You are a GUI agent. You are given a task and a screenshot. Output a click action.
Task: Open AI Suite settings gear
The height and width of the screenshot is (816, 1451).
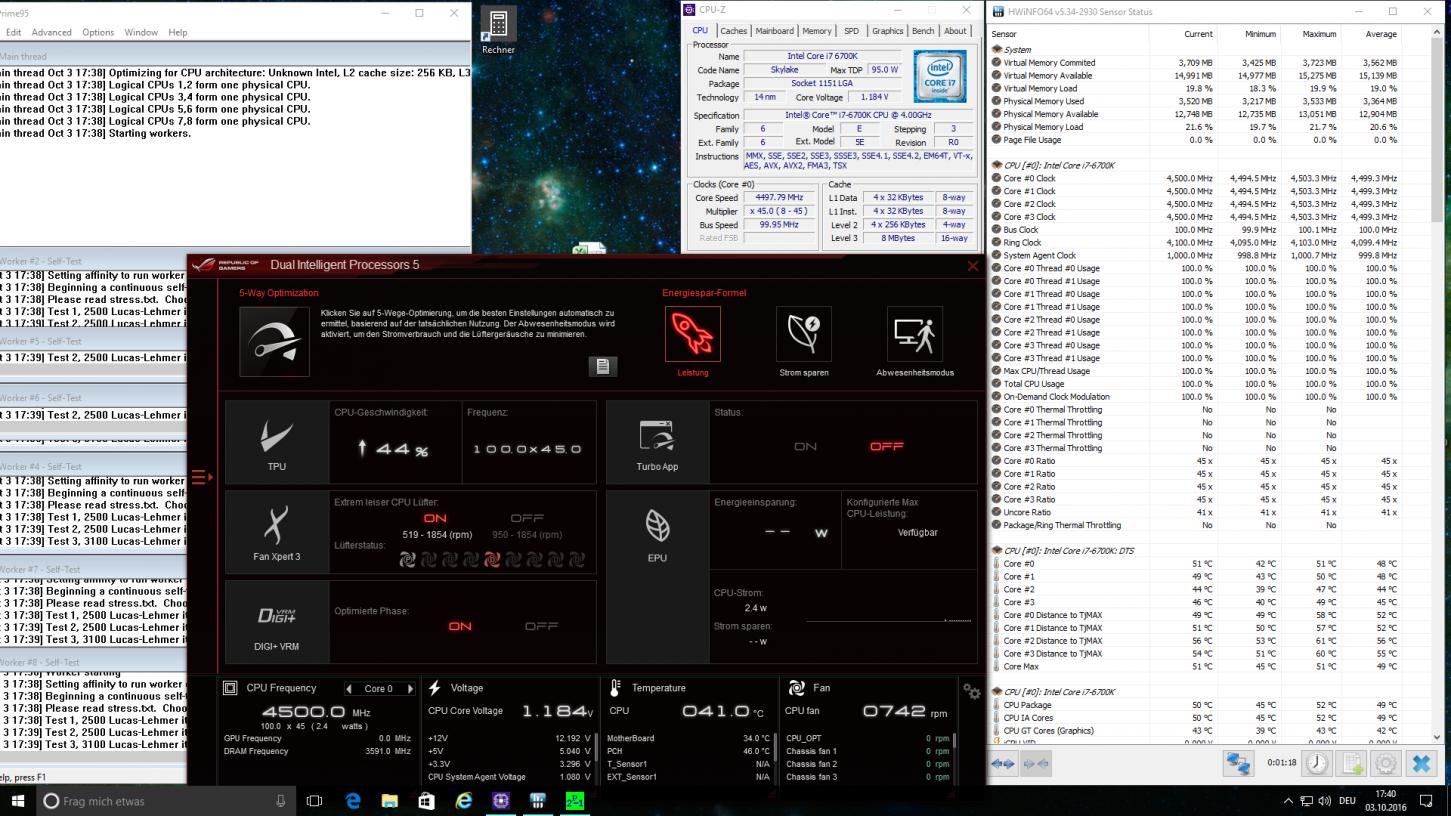(x=971, y=691)
